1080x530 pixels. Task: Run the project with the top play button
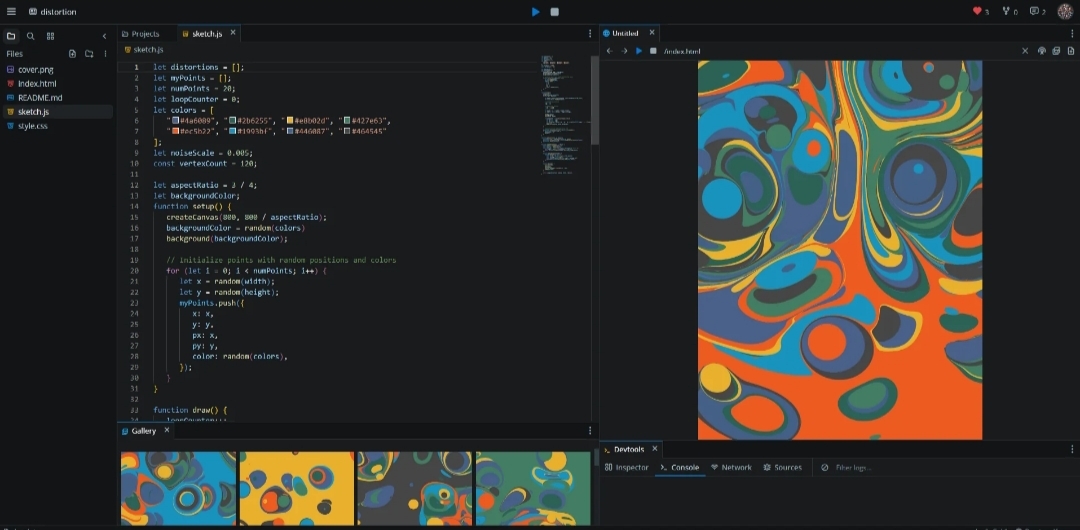tap(536, 12)
